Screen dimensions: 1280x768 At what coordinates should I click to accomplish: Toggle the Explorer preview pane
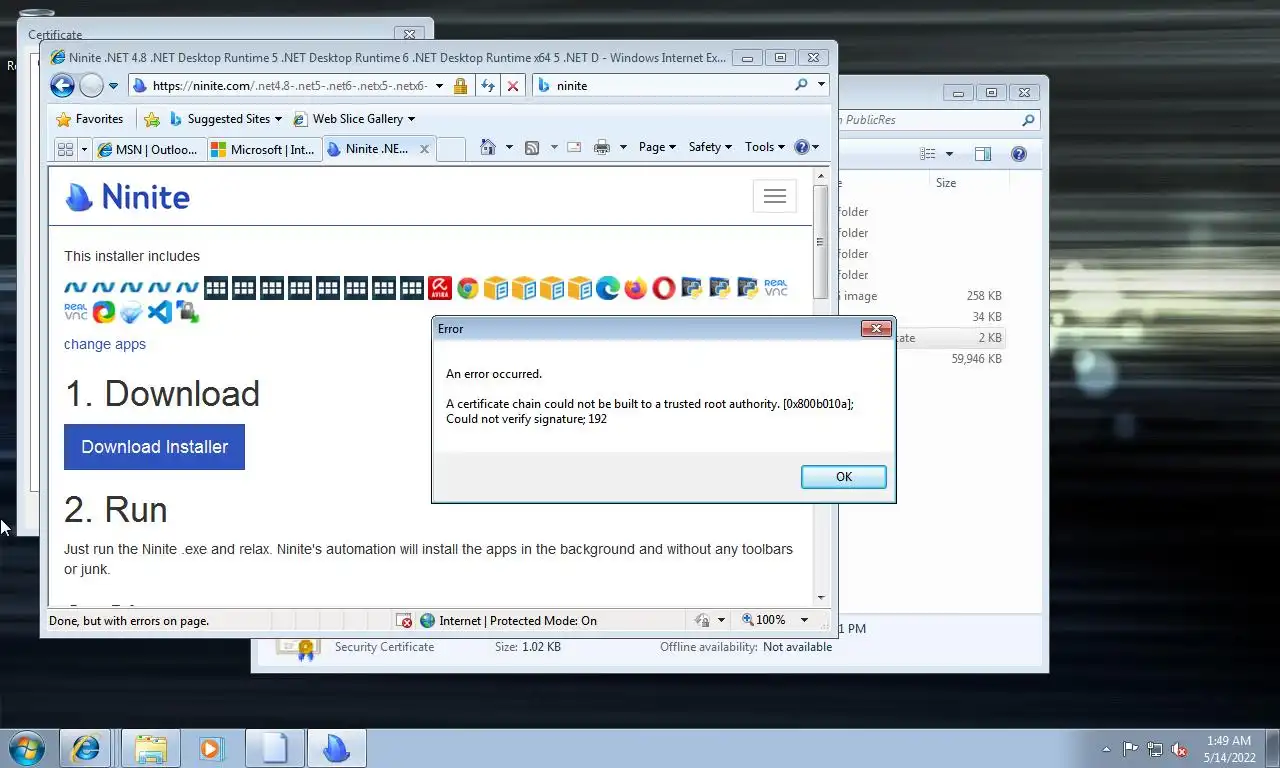983,154
